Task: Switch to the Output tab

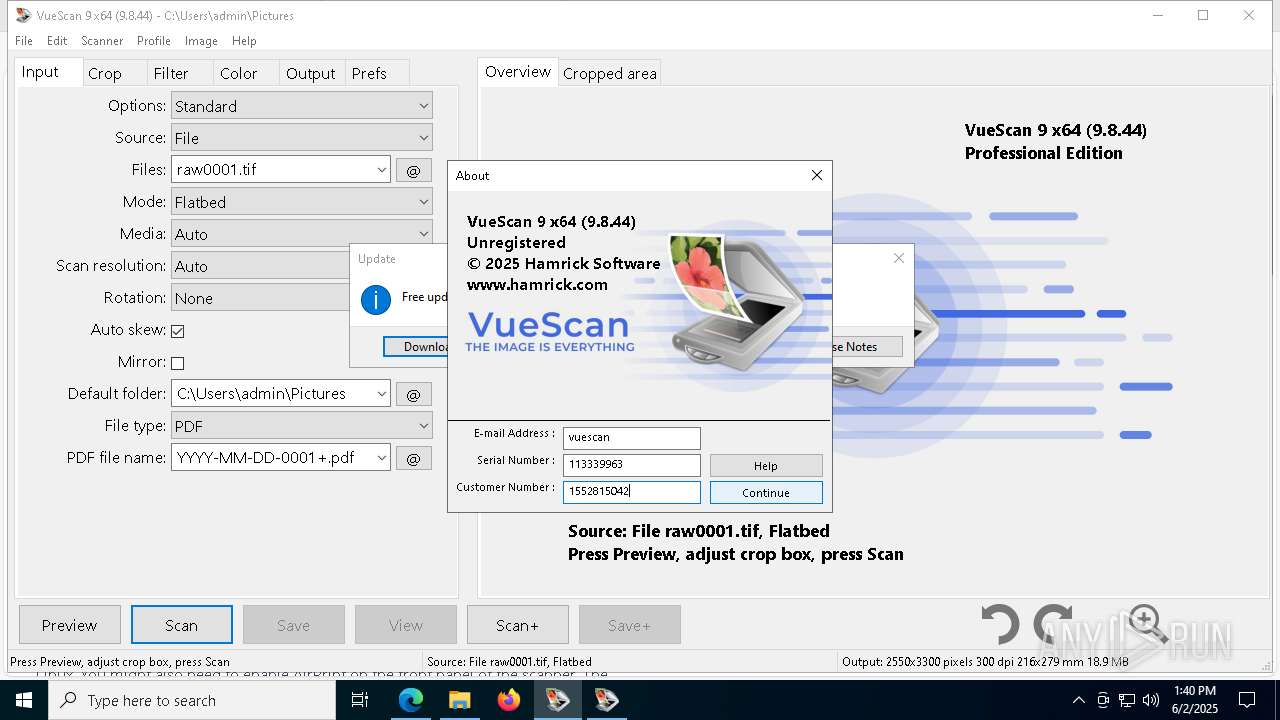Action: 311,73
